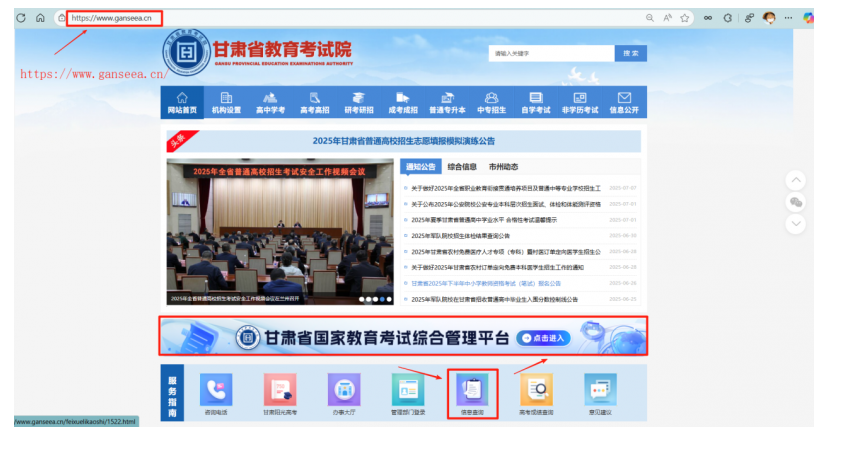Click the browser refresh icon
This screenshot has width=850, height=463.
(20, 18)
